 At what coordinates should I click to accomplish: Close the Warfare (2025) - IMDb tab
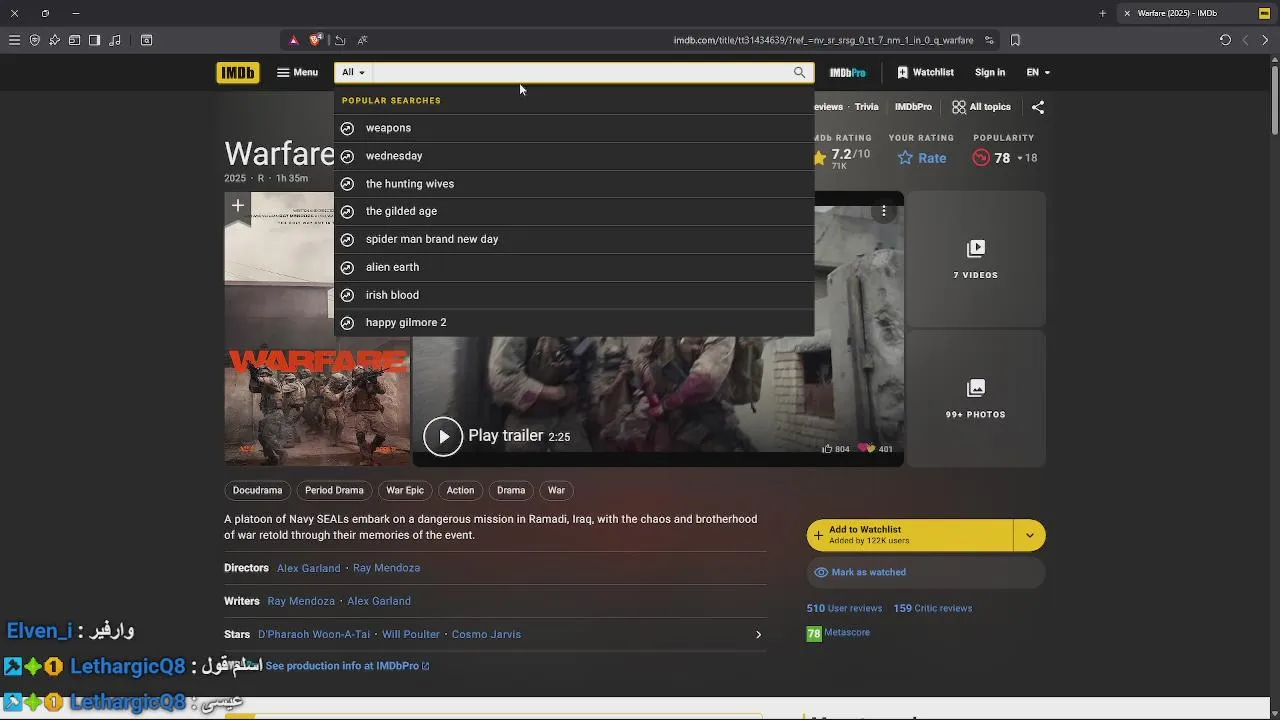(1127, 13)
